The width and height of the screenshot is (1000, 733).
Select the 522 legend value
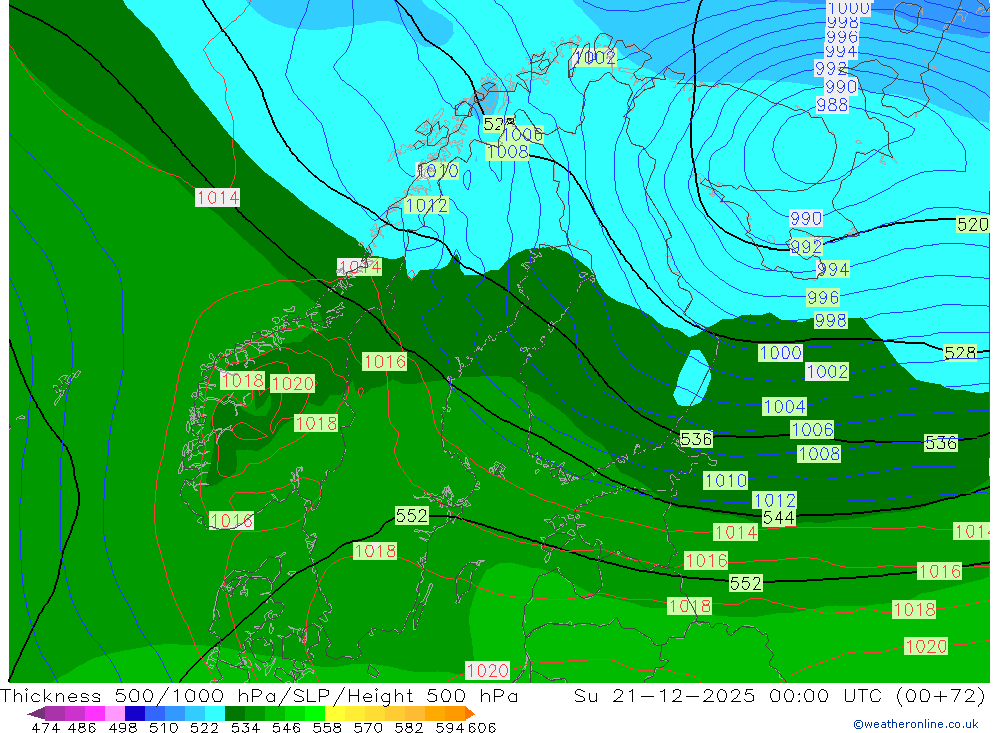point(204,728)
